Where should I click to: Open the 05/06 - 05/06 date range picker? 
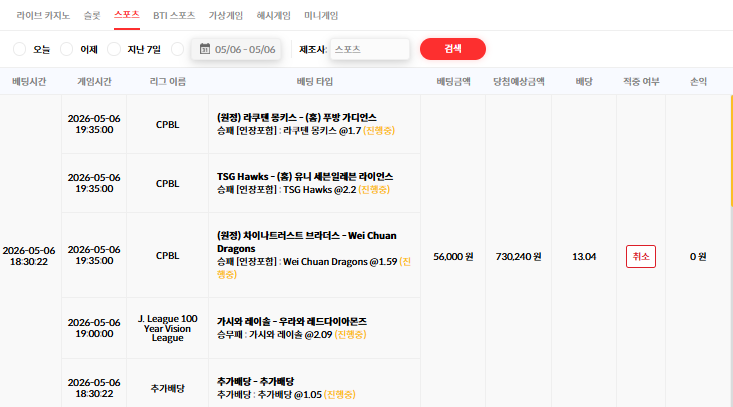click(x=236, y=49)
